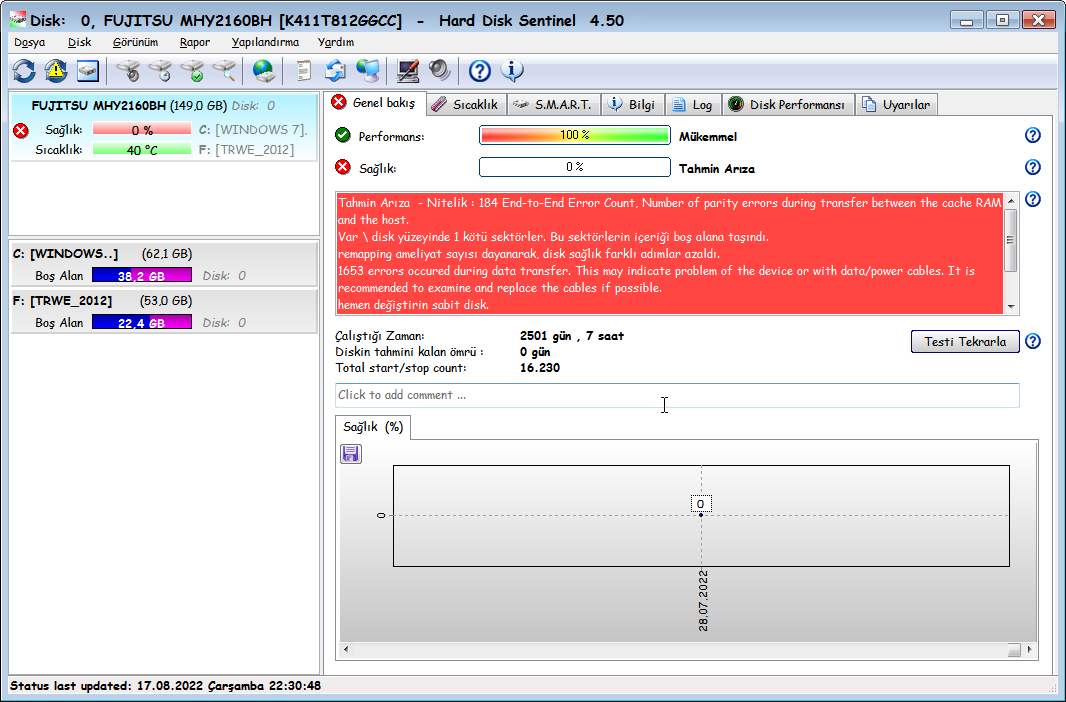
Task: Click the F: Boş Alan 22,4 GB bar
Action: (141, 322)
